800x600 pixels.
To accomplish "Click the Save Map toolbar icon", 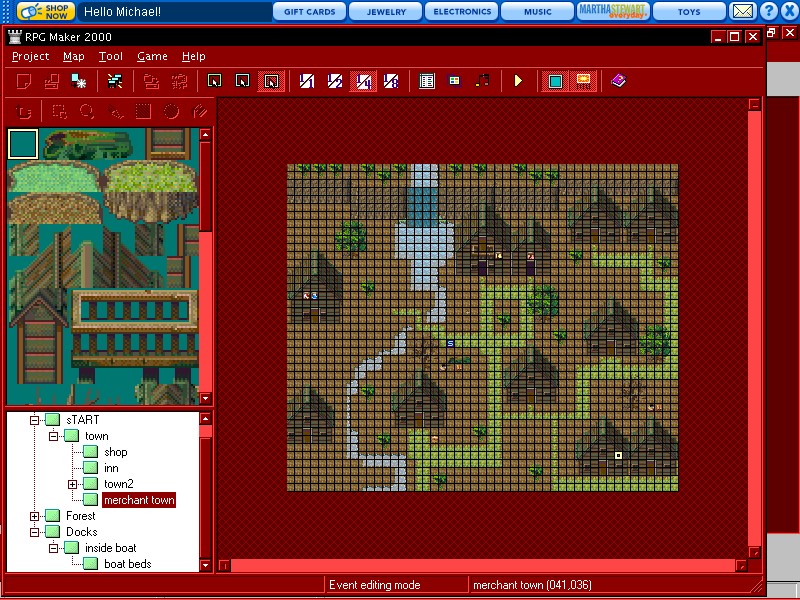I will [x=151, y=81].
